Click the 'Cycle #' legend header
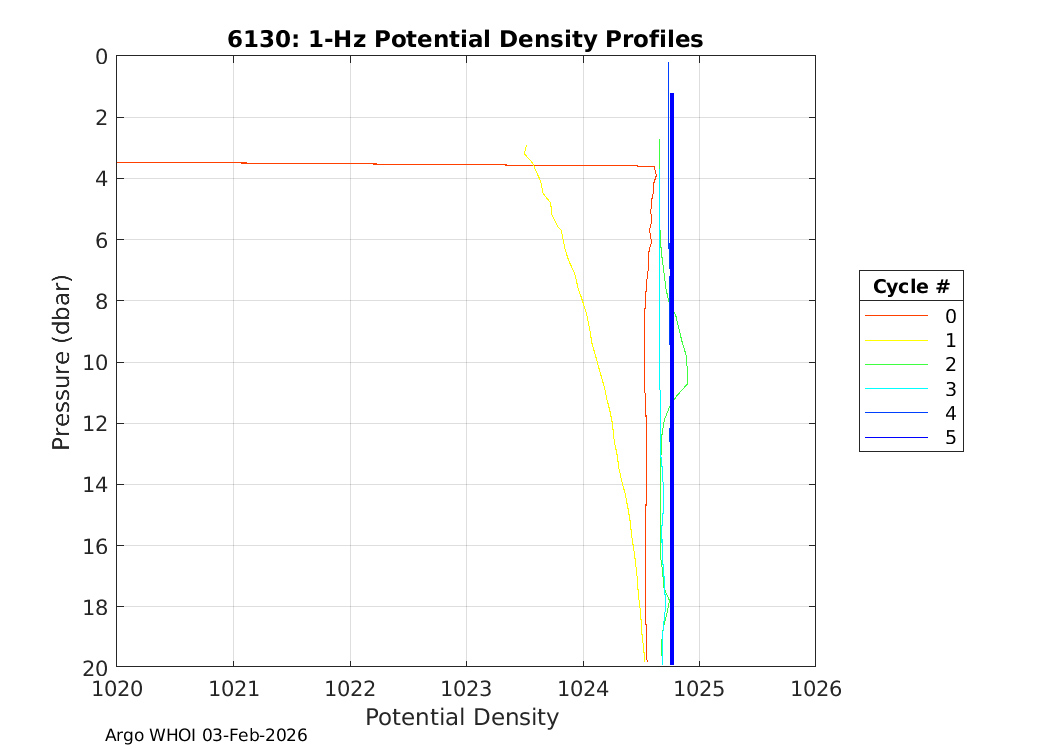1050x750 pixels. [x=910, y=287]
